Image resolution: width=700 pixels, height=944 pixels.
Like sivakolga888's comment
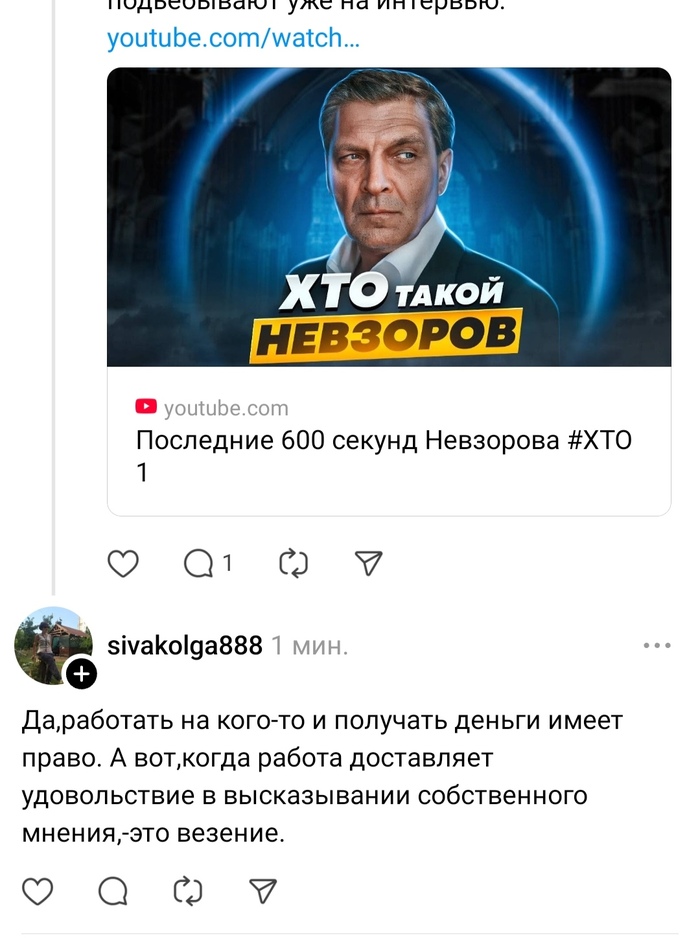[x=37, y=891]
